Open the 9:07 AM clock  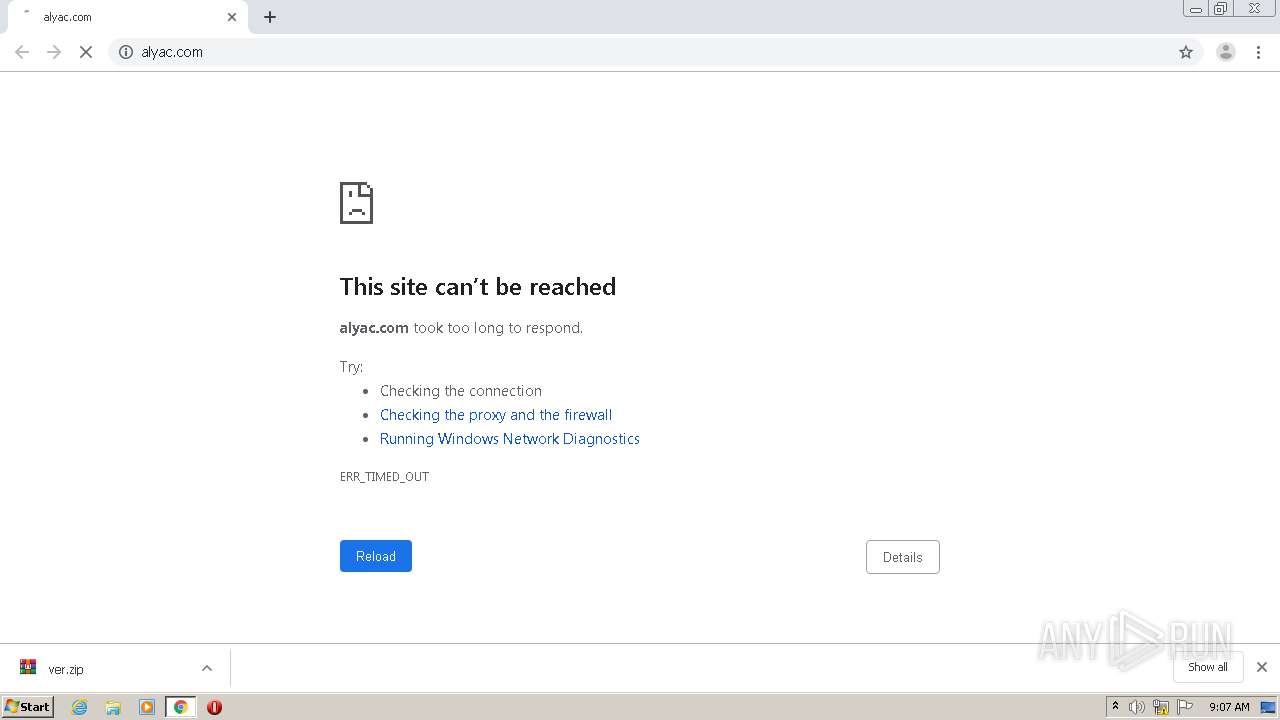tap(1229, 707)
